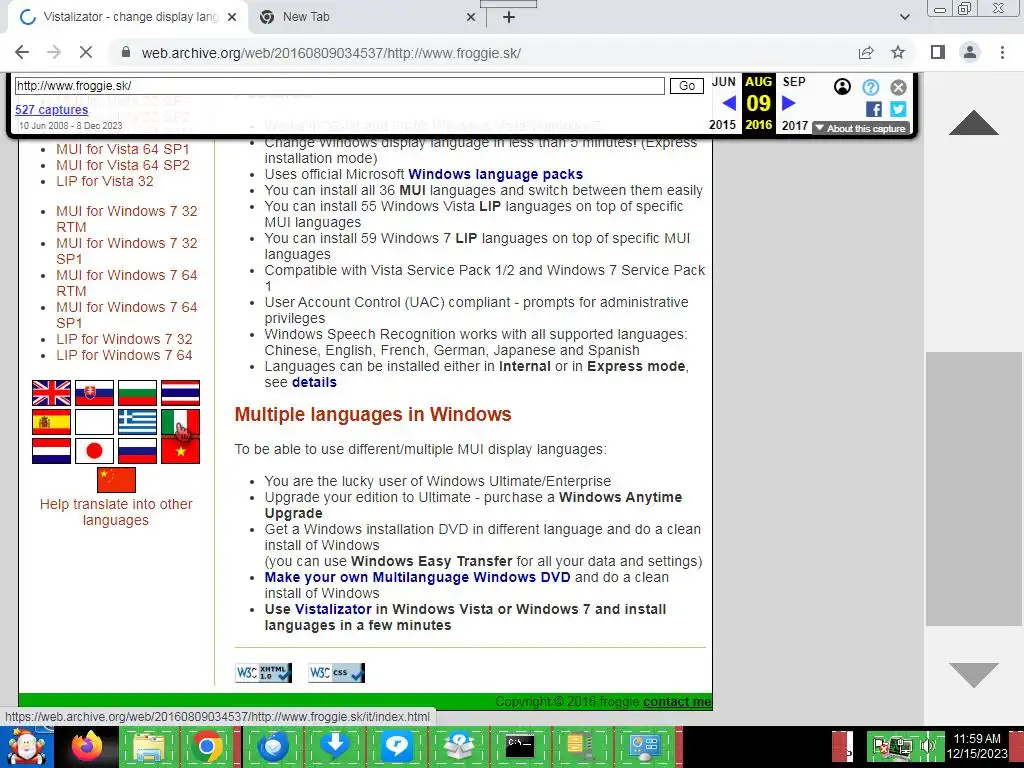Open the contact me footer link
Screen dimensions: 1024x768
pos(677,701)
